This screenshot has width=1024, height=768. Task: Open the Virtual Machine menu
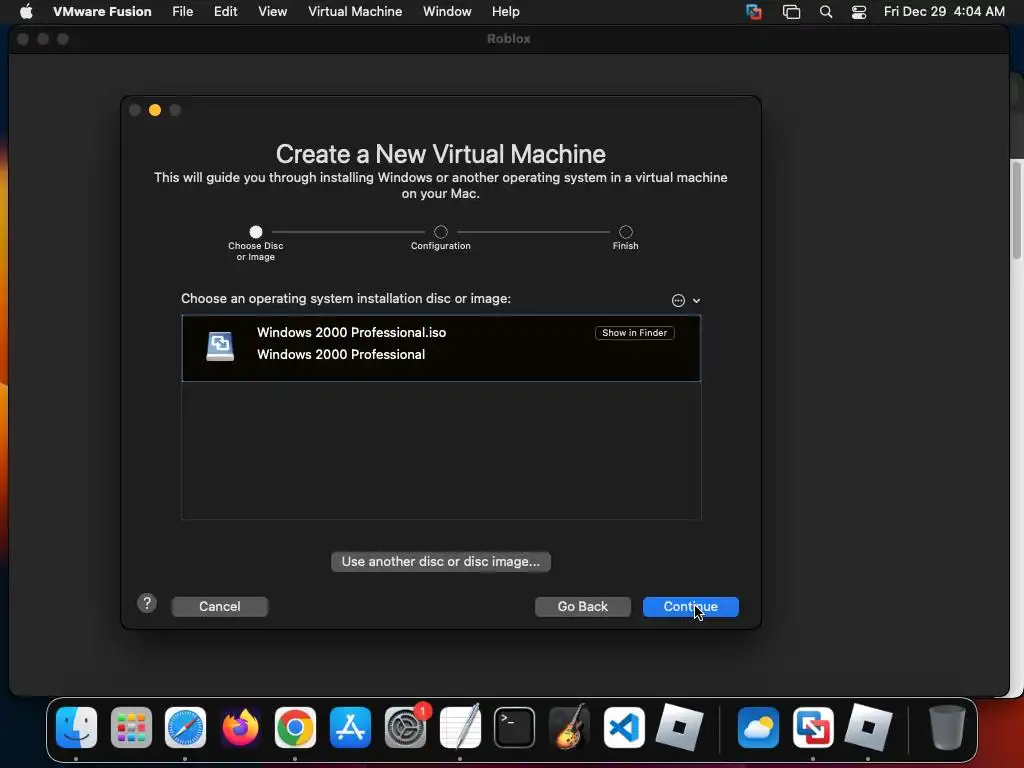pyautogui.click(x=355, y=11)
